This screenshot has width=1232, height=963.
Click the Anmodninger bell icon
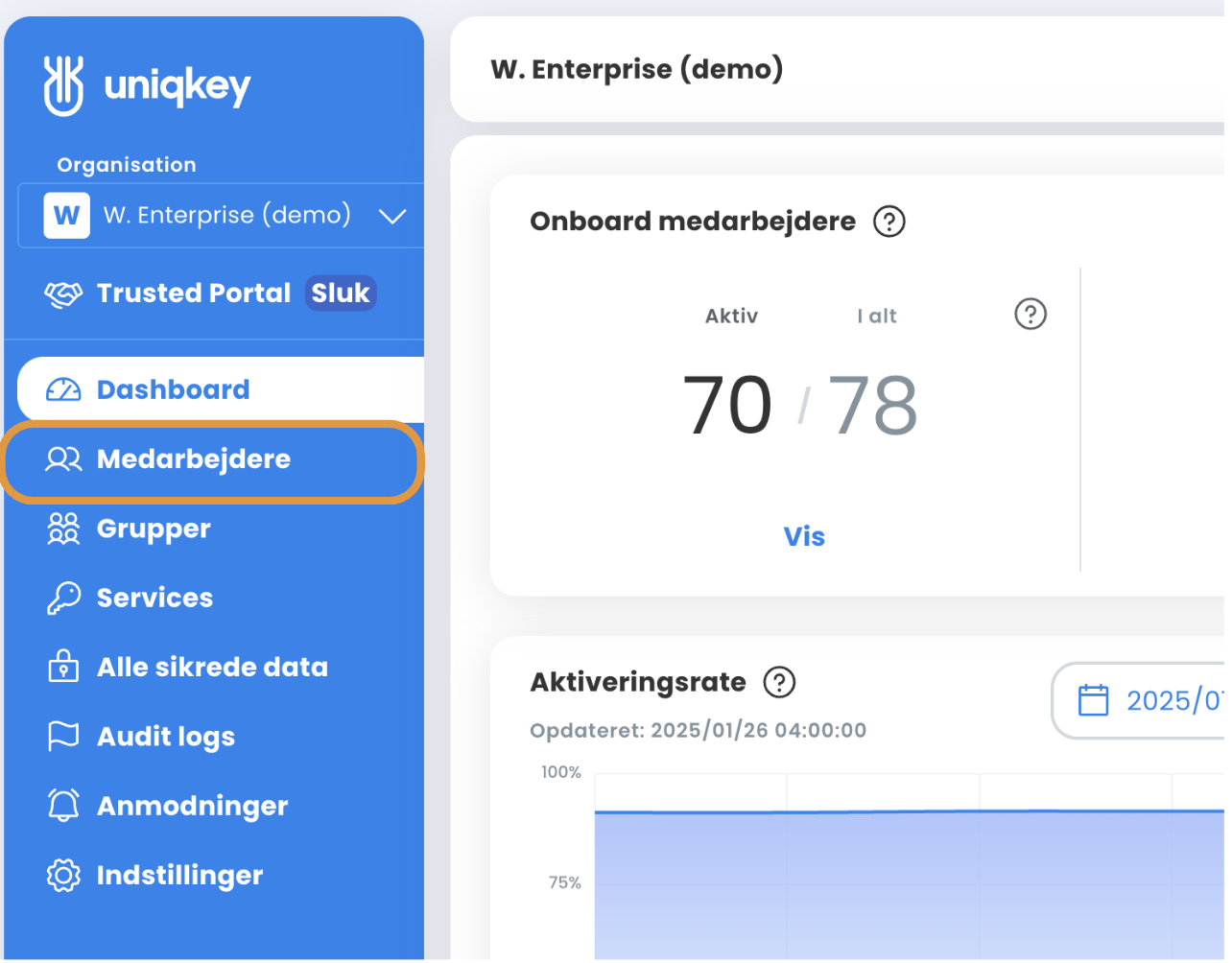point(63,805)
